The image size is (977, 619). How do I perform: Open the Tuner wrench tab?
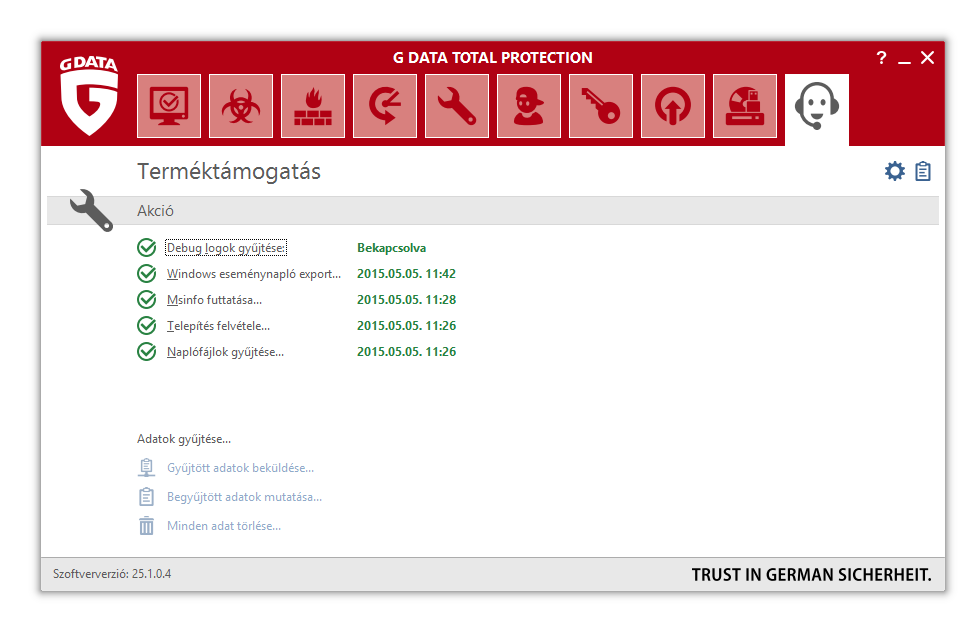(457, 106)
